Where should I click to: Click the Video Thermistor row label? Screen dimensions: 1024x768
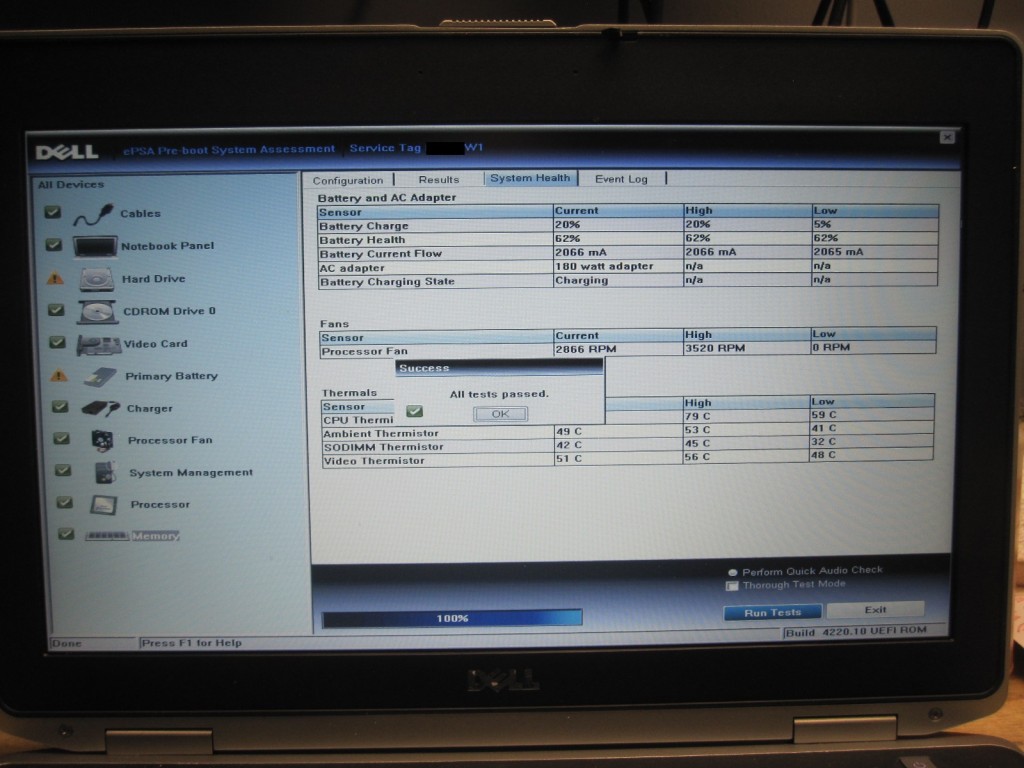[374, 461]
